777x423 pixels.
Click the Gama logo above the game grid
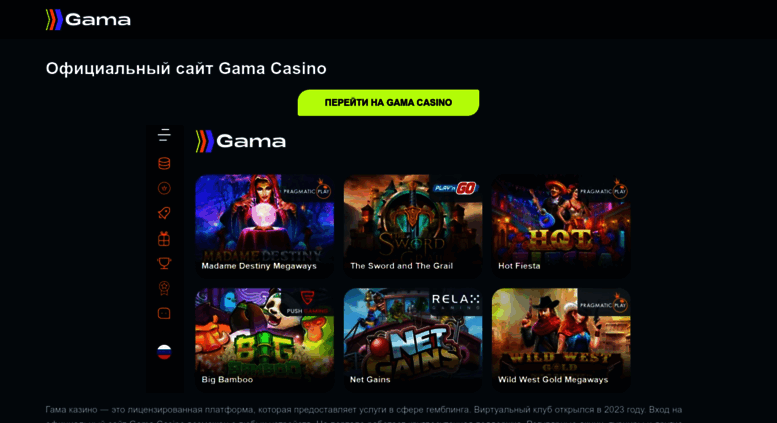241,141
